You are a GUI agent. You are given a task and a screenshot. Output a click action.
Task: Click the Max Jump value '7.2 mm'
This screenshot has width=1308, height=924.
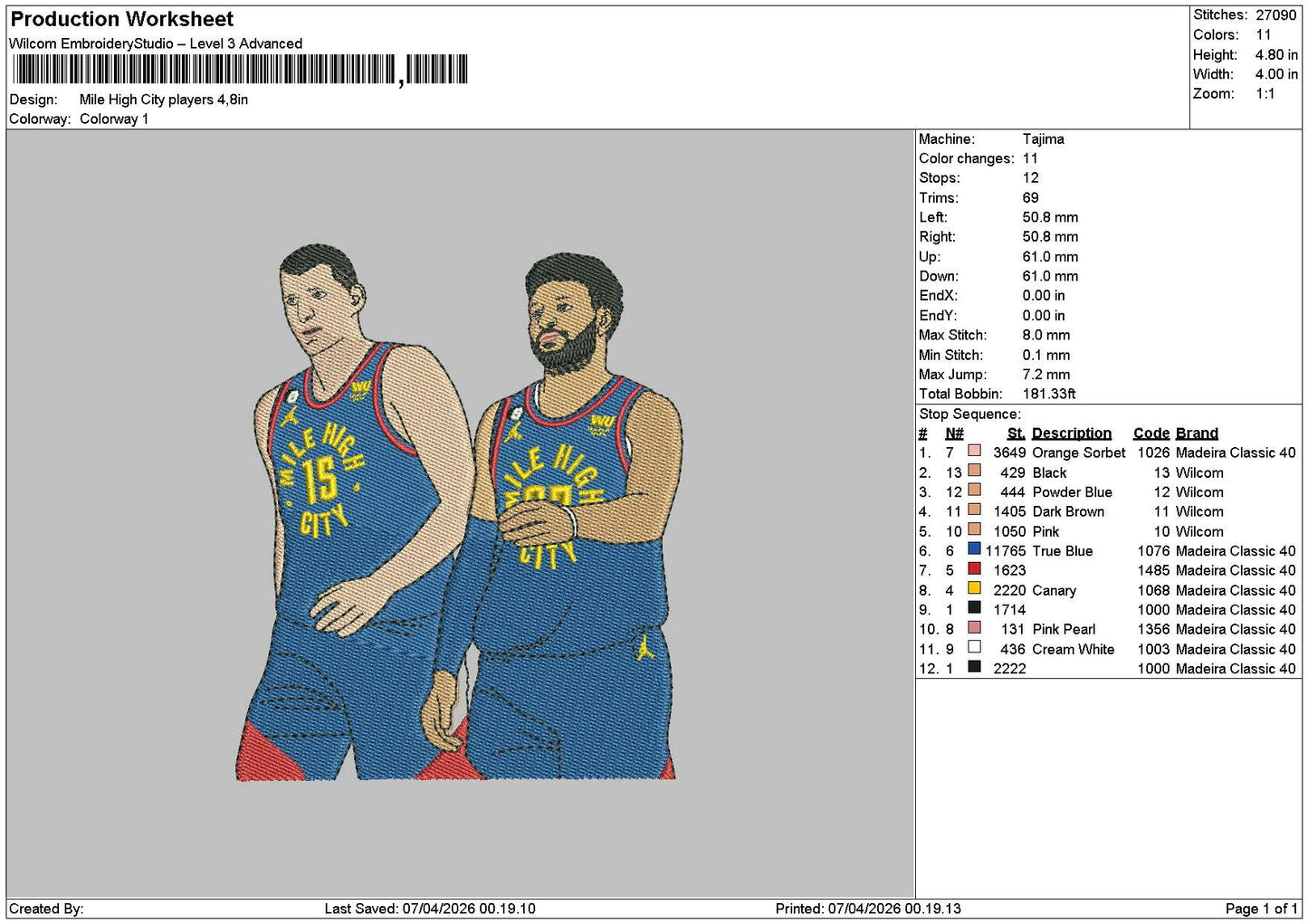(1046, 374)
